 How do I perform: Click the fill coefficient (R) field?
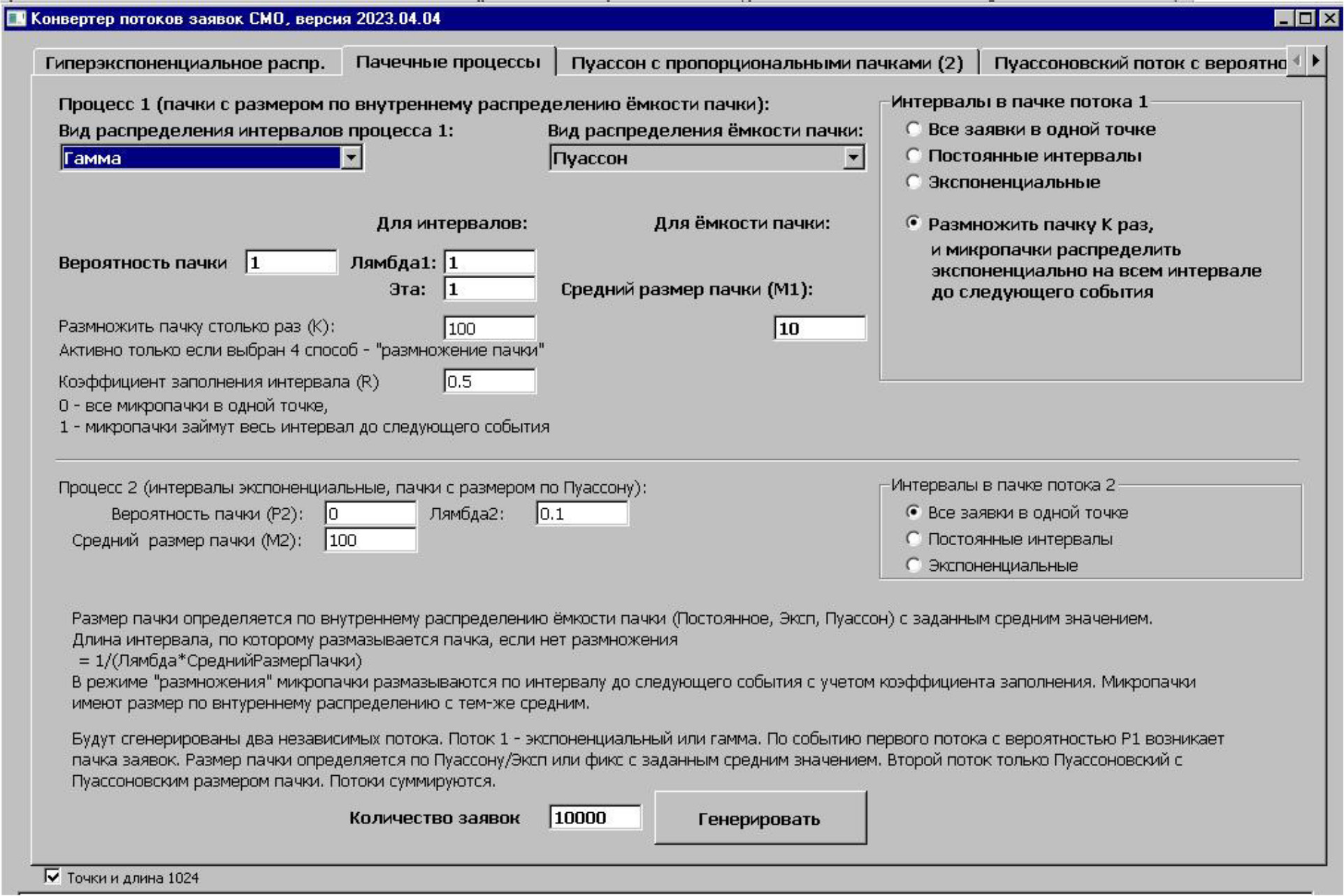(x=489, y=381)
